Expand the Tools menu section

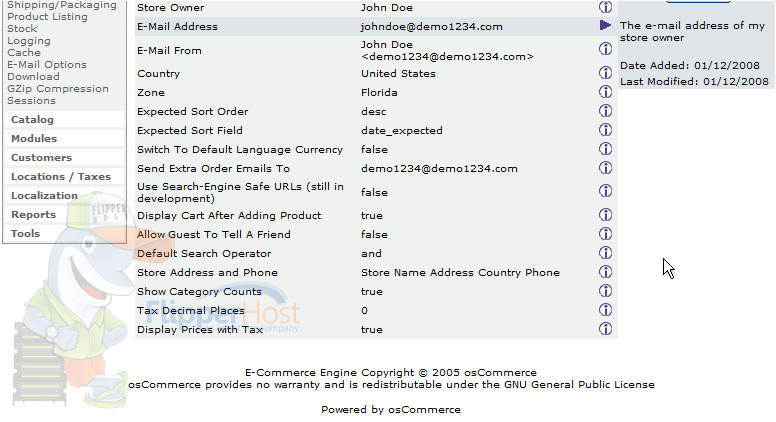pyautogui.click(x=26, y=234)
